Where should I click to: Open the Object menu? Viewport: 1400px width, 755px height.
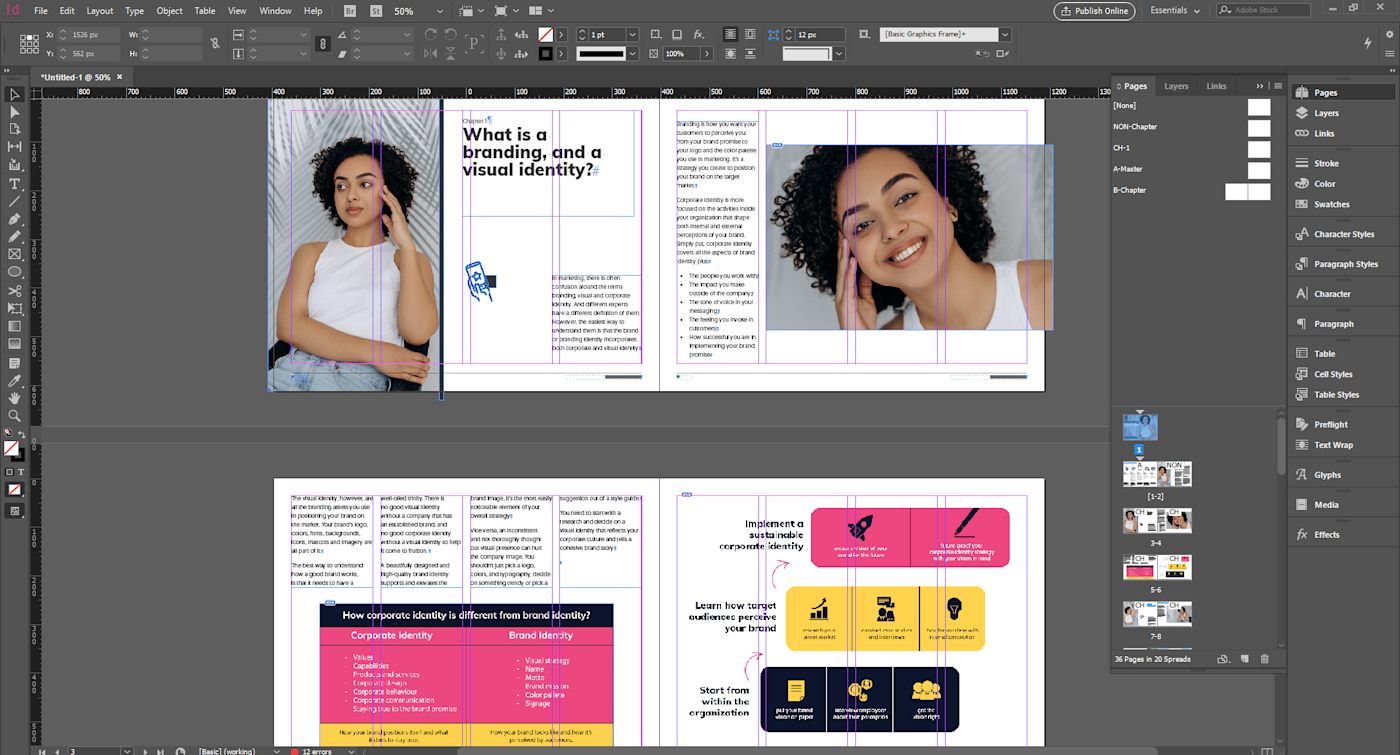point(169,11)
